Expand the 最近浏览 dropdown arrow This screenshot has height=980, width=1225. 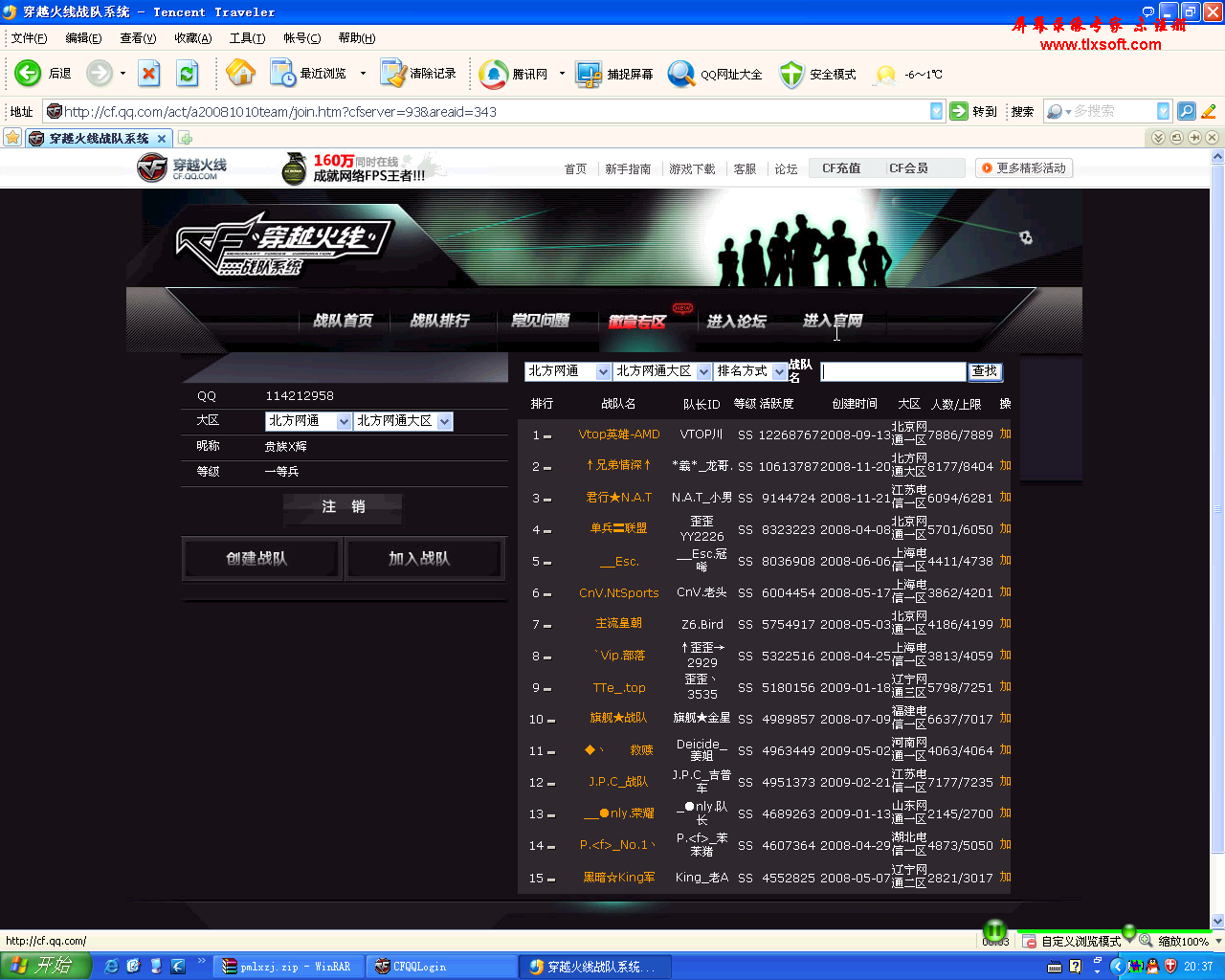(x=363, y=74)
